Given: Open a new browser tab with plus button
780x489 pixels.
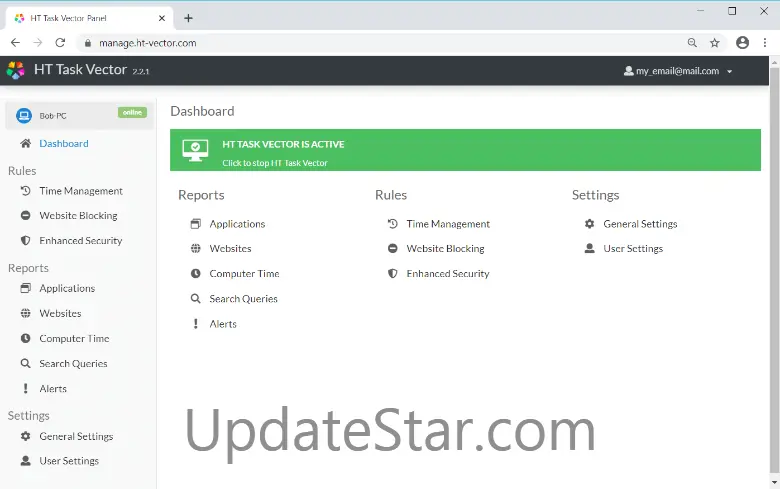Looking at the screenshot, I should [188, 18].
